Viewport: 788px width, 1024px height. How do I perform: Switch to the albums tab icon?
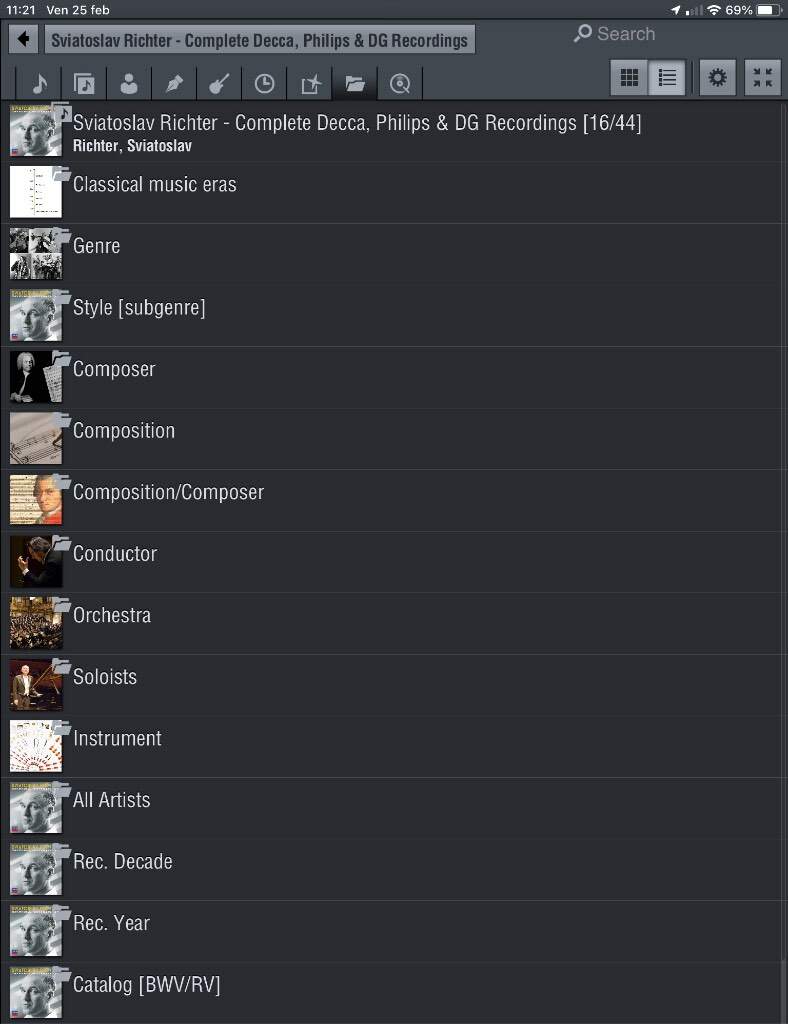(84, 84)
